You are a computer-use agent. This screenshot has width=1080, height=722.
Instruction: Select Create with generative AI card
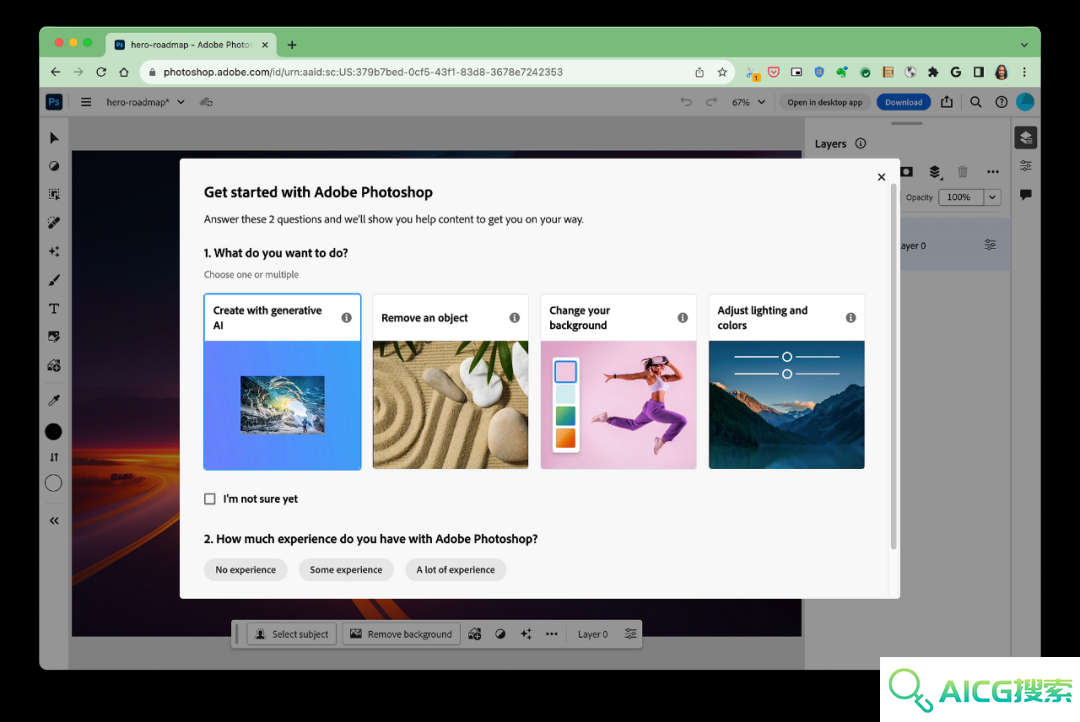(x=282, y=382)
